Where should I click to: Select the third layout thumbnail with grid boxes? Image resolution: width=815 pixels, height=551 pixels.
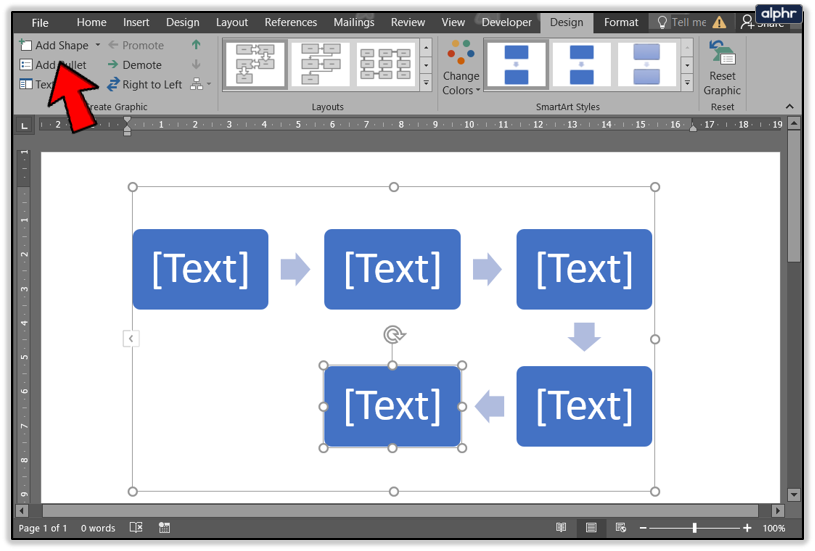click(x=386, y=64)
